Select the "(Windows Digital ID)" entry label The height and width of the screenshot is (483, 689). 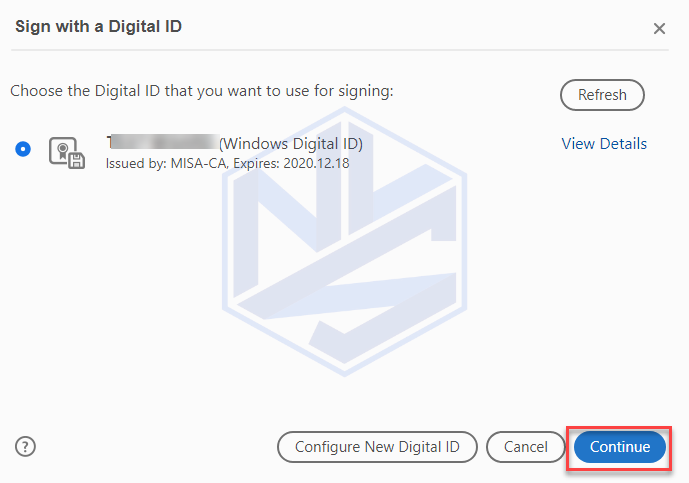[291, 144]
